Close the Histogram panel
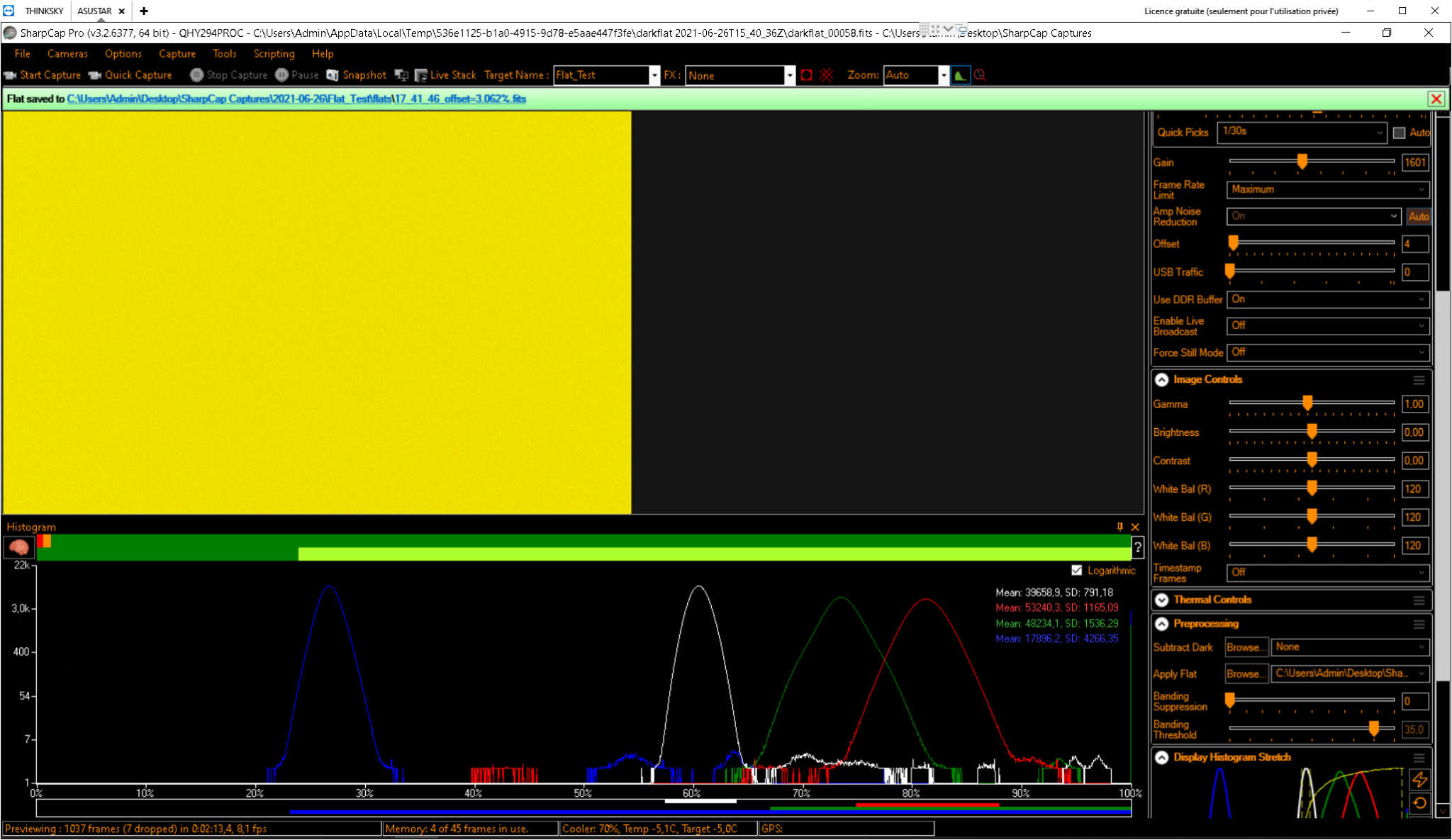The height and width of the screenshot is (840, 1452). [x=1135, y=527]
